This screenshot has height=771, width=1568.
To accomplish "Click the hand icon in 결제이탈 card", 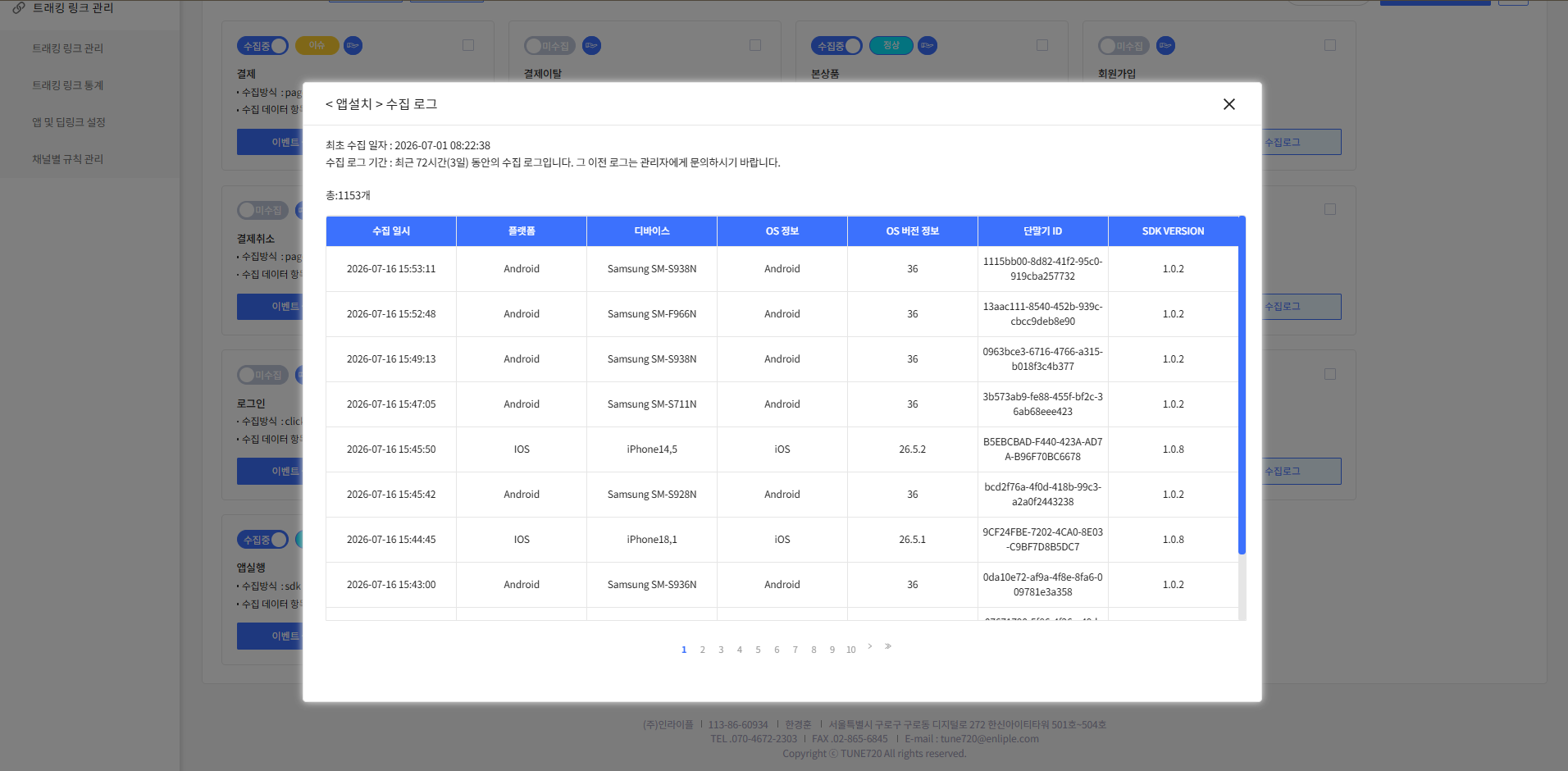I will click(x=591, y=46).
